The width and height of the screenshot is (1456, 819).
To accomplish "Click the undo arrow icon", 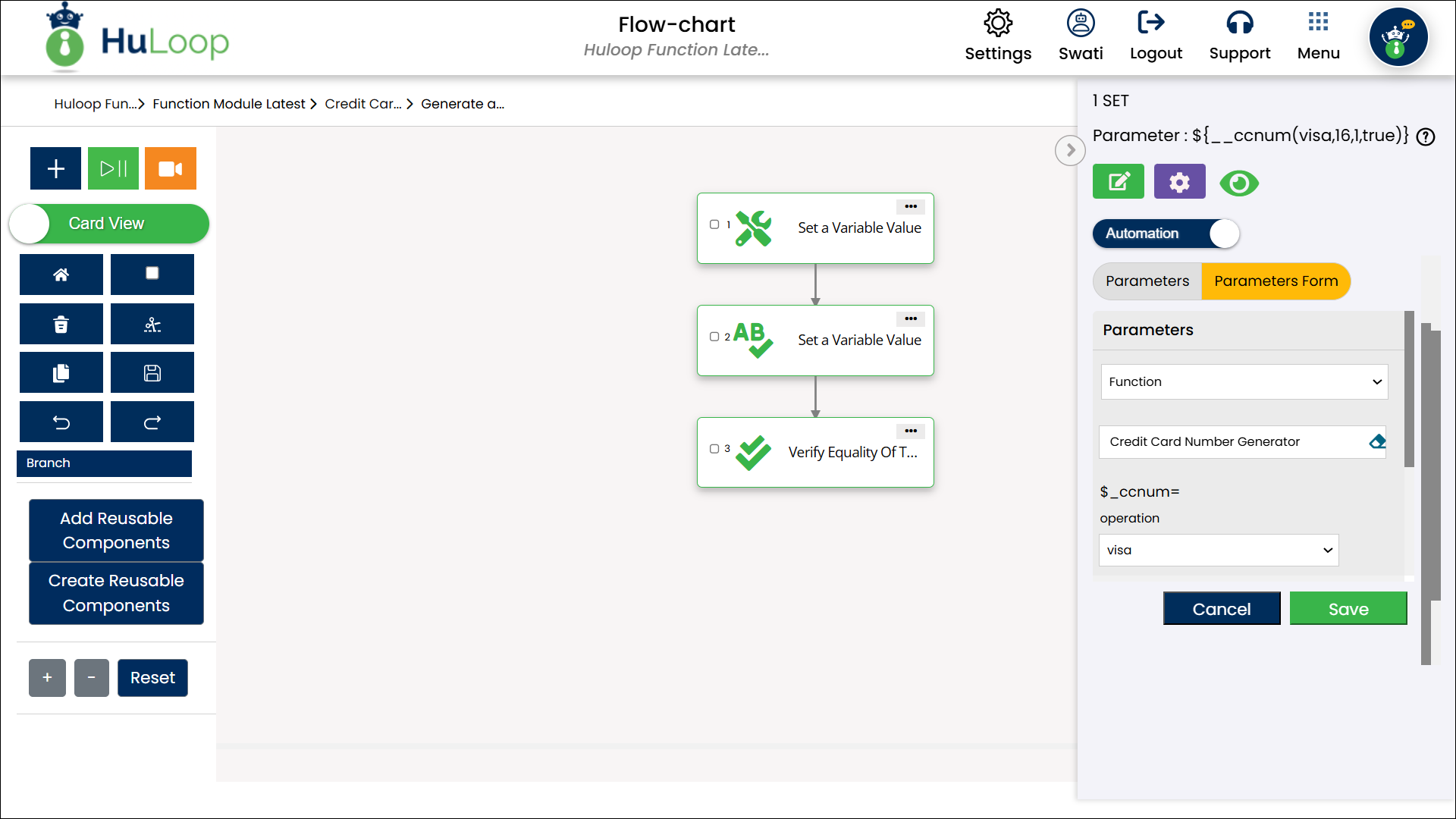I will (61, 422).
